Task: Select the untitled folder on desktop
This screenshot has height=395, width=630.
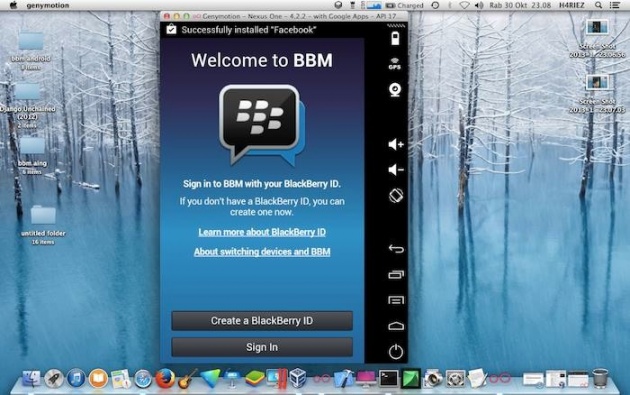Action: tap(43, 216)
